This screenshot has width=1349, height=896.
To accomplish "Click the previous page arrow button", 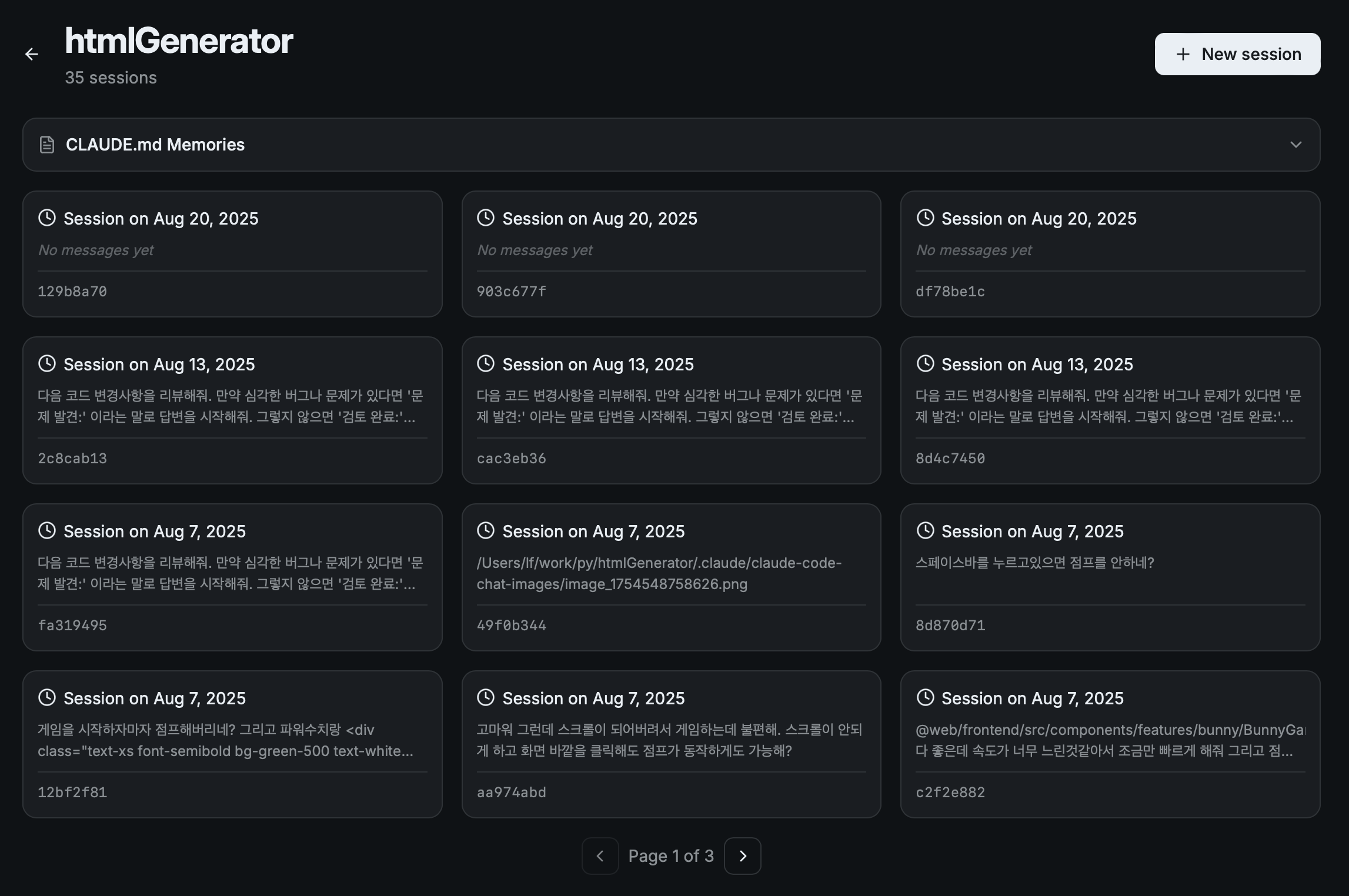I will (600, 856).
